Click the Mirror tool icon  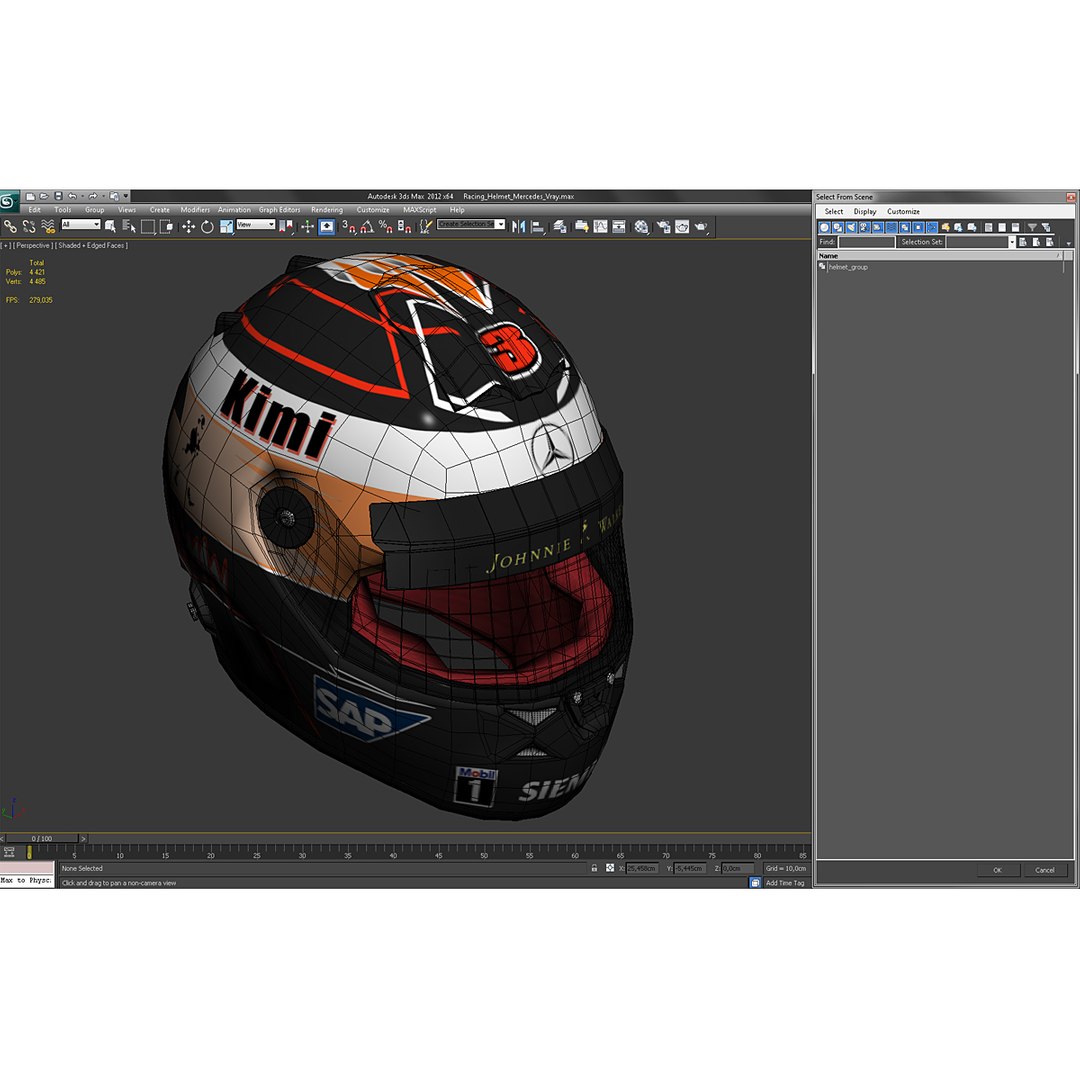519,226
